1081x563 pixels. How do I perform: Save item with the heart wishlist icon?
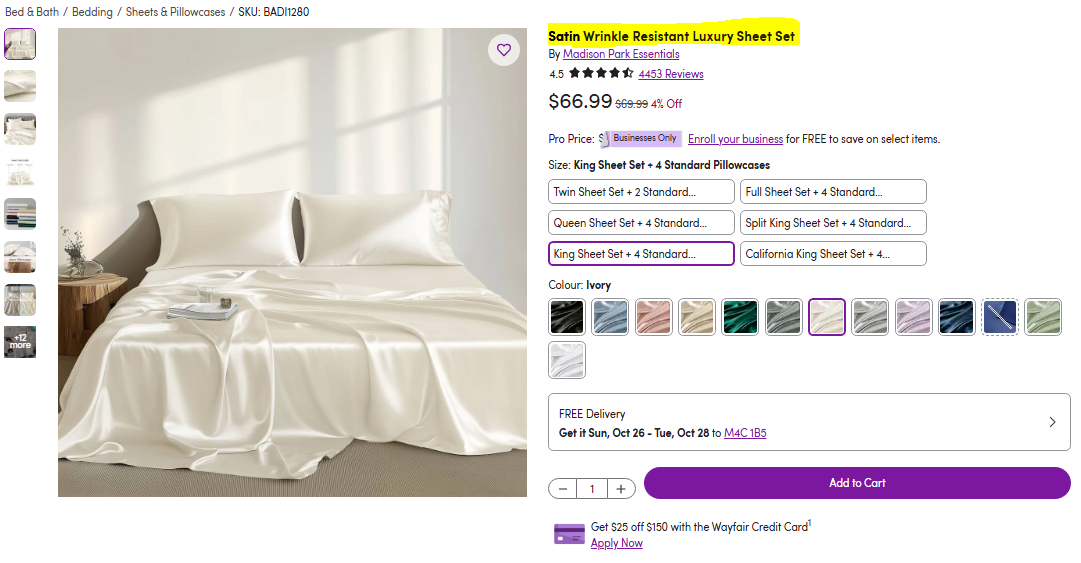[504, 50]
